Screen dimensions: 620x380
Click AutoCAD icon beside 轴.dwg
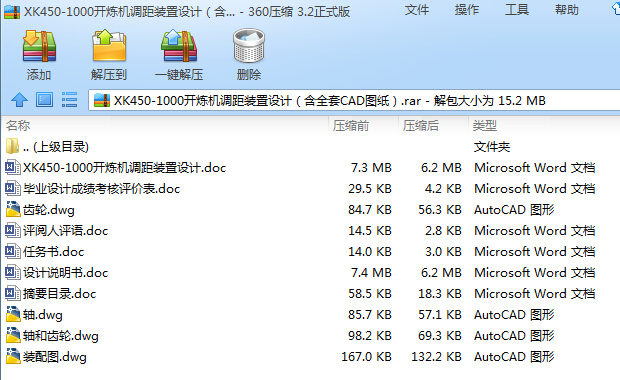coord(13,314)
